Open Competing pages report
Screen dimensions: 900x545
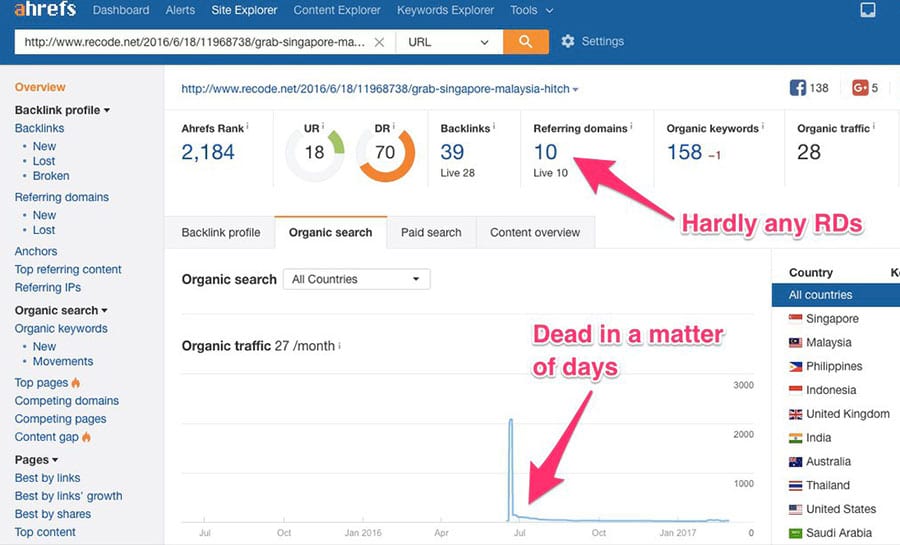pyautogui.click(x=60, y=419)
